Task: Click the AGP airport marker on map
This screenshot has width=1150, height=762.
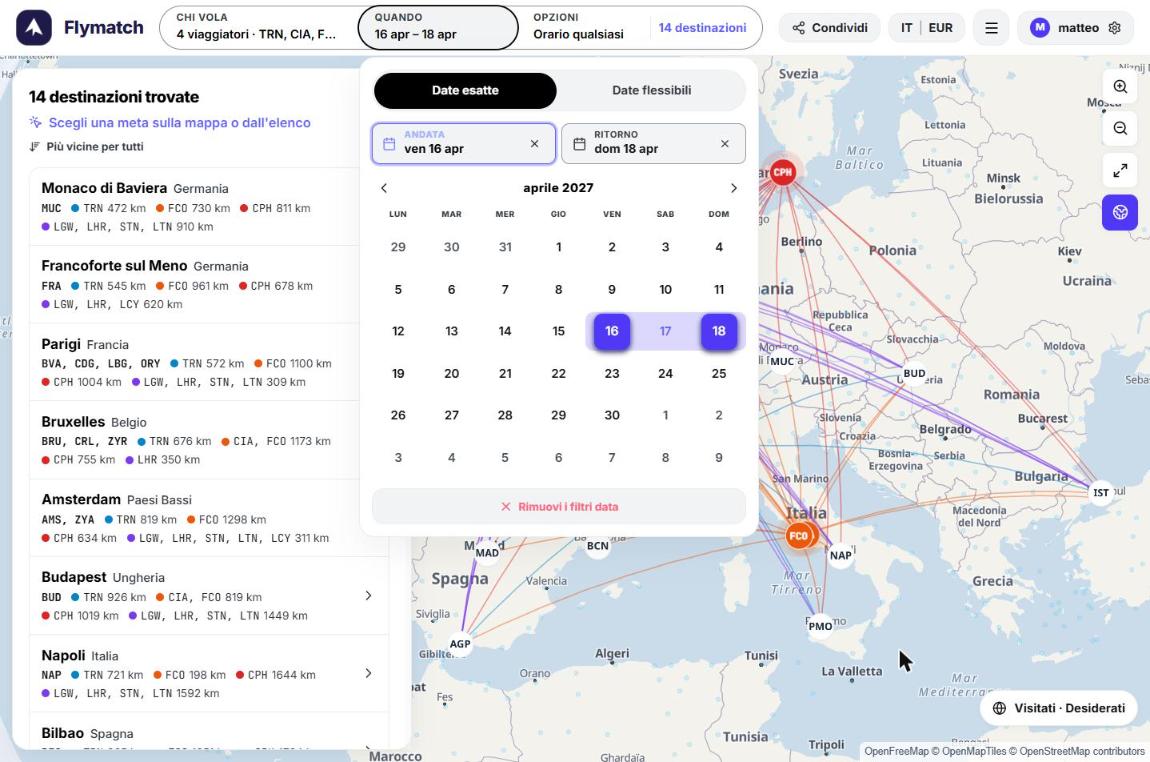Action: 460,644
